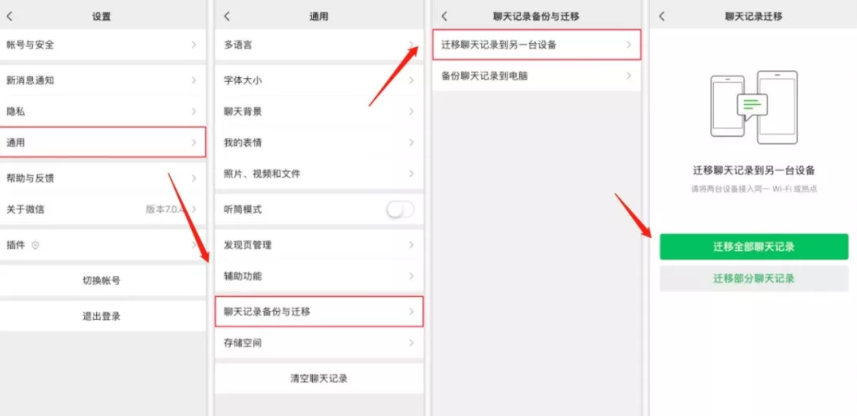Tap back arrow on the 通用 screen

(227, 16)
